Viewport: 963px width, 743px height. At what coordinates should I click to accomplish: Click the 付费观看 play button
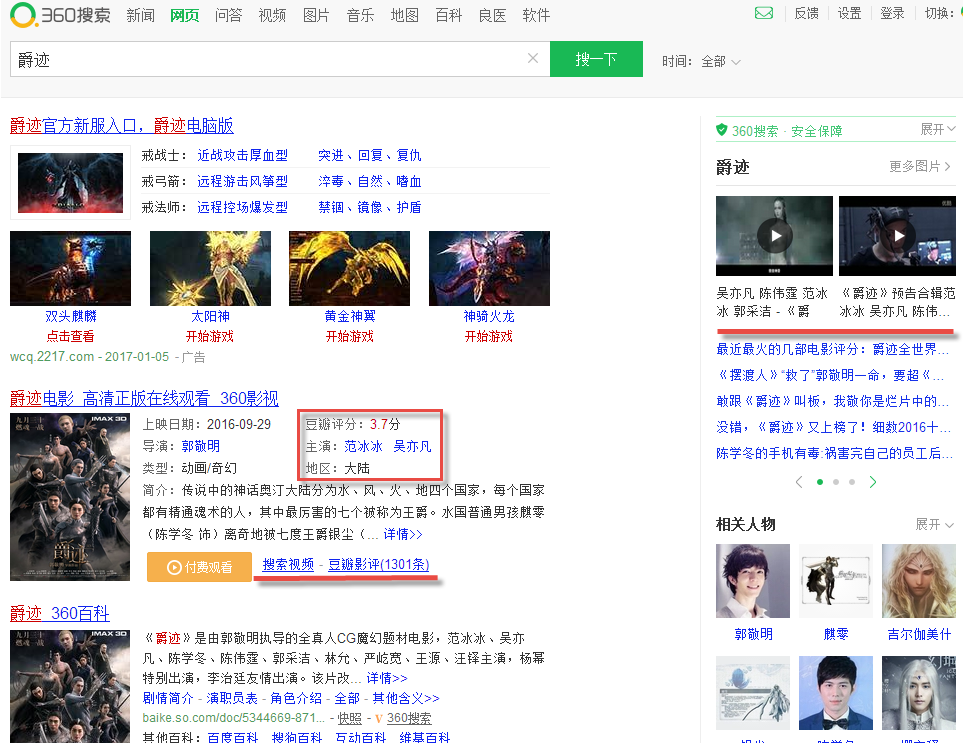[199, 566]
